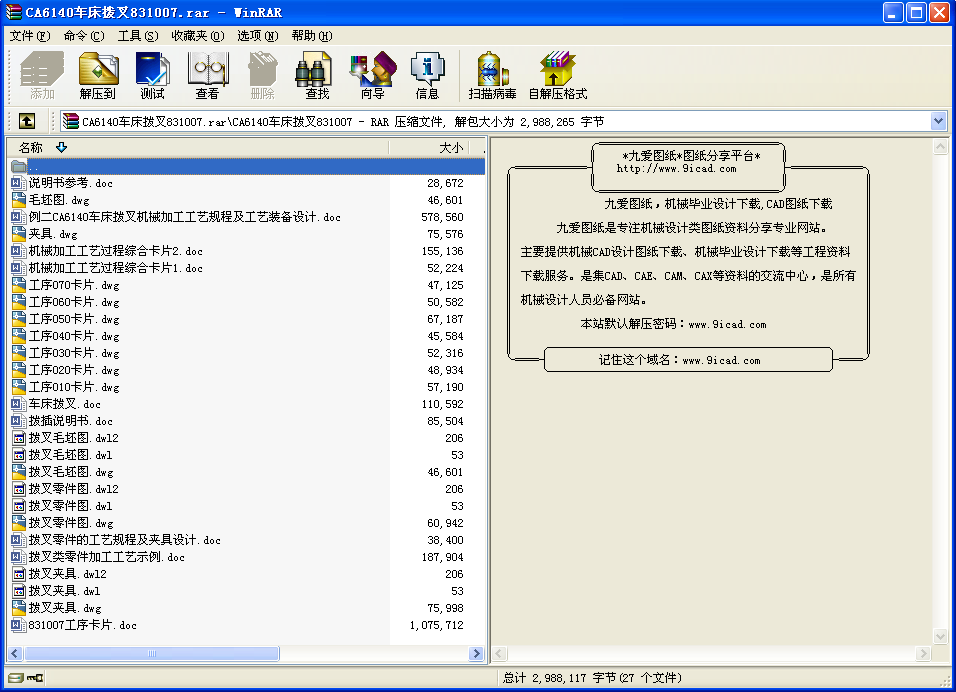The height and width of the screenshot is (692, 956).
Task: Click right arrow of horizontal file list scrollbar
Action: click(x=477, y=654)
